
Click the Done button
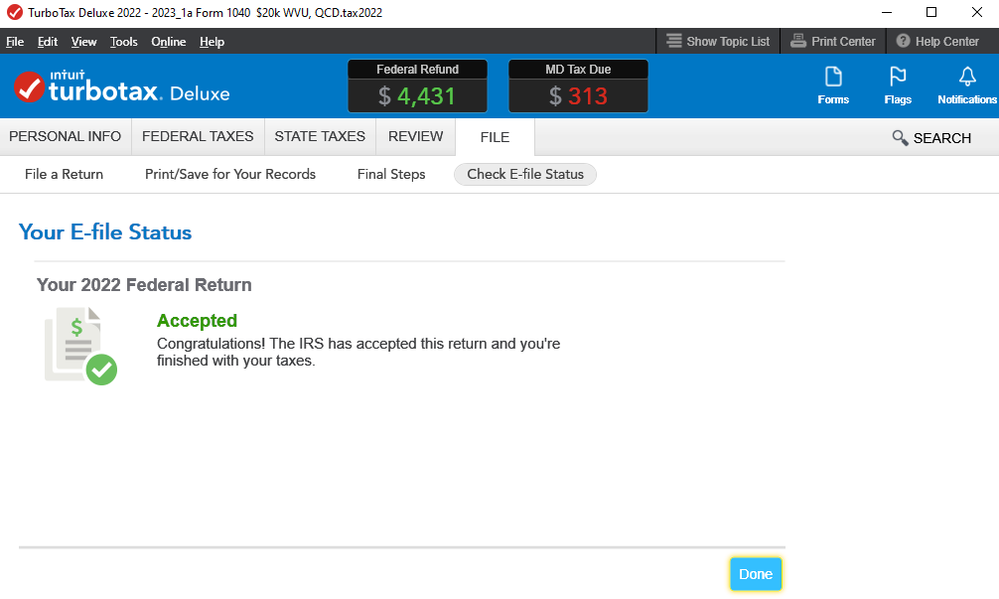(x=756, y=574)
